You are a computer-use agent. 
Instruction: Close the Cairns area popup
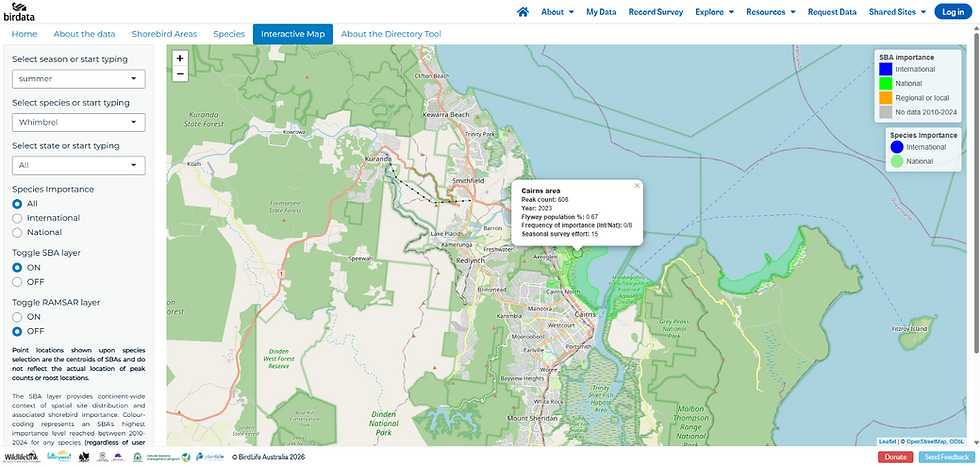[x=637, y=186]
